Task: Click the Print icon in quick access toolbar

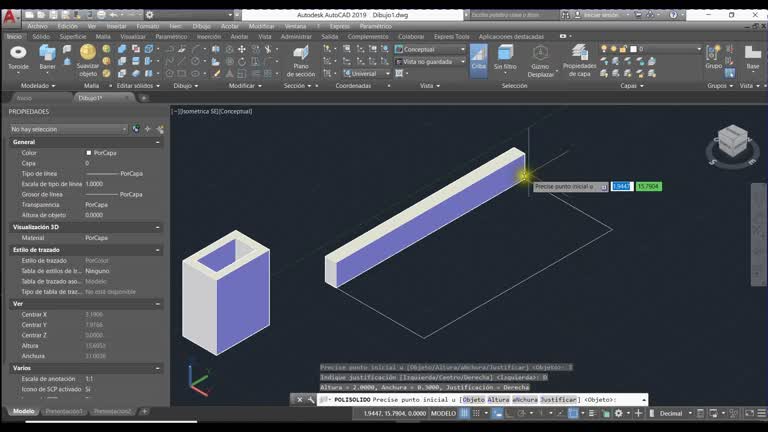Action: [x=101, y=15]
